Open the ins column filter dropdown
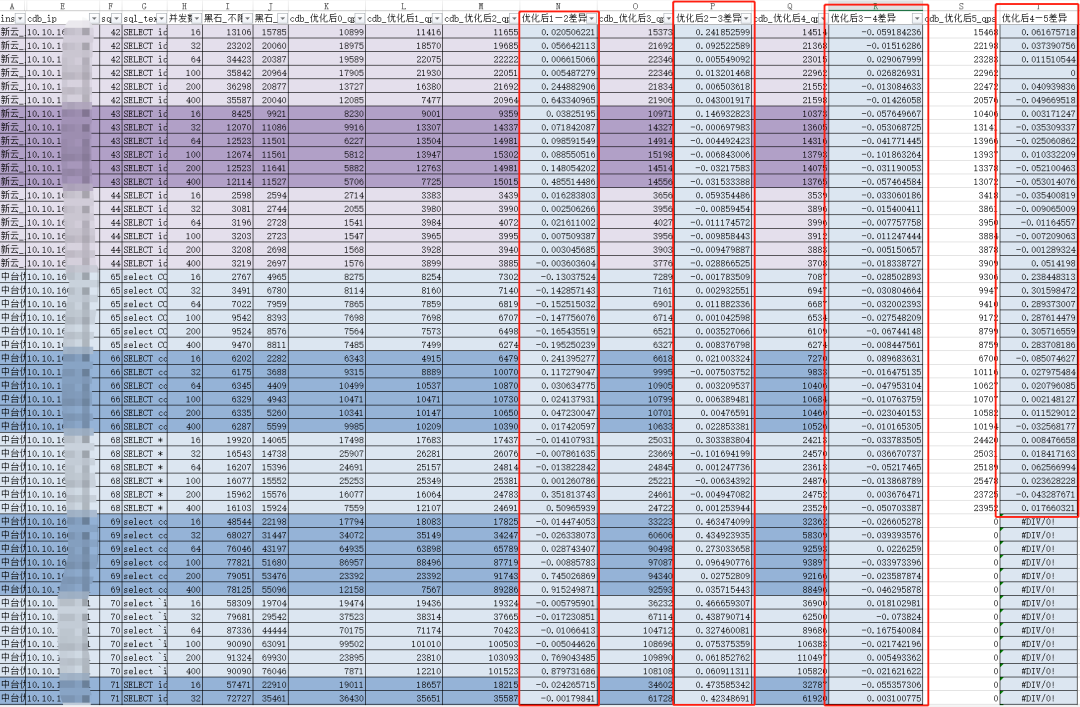The width and height of the screenshot is (1080, 707). point(20,19)
